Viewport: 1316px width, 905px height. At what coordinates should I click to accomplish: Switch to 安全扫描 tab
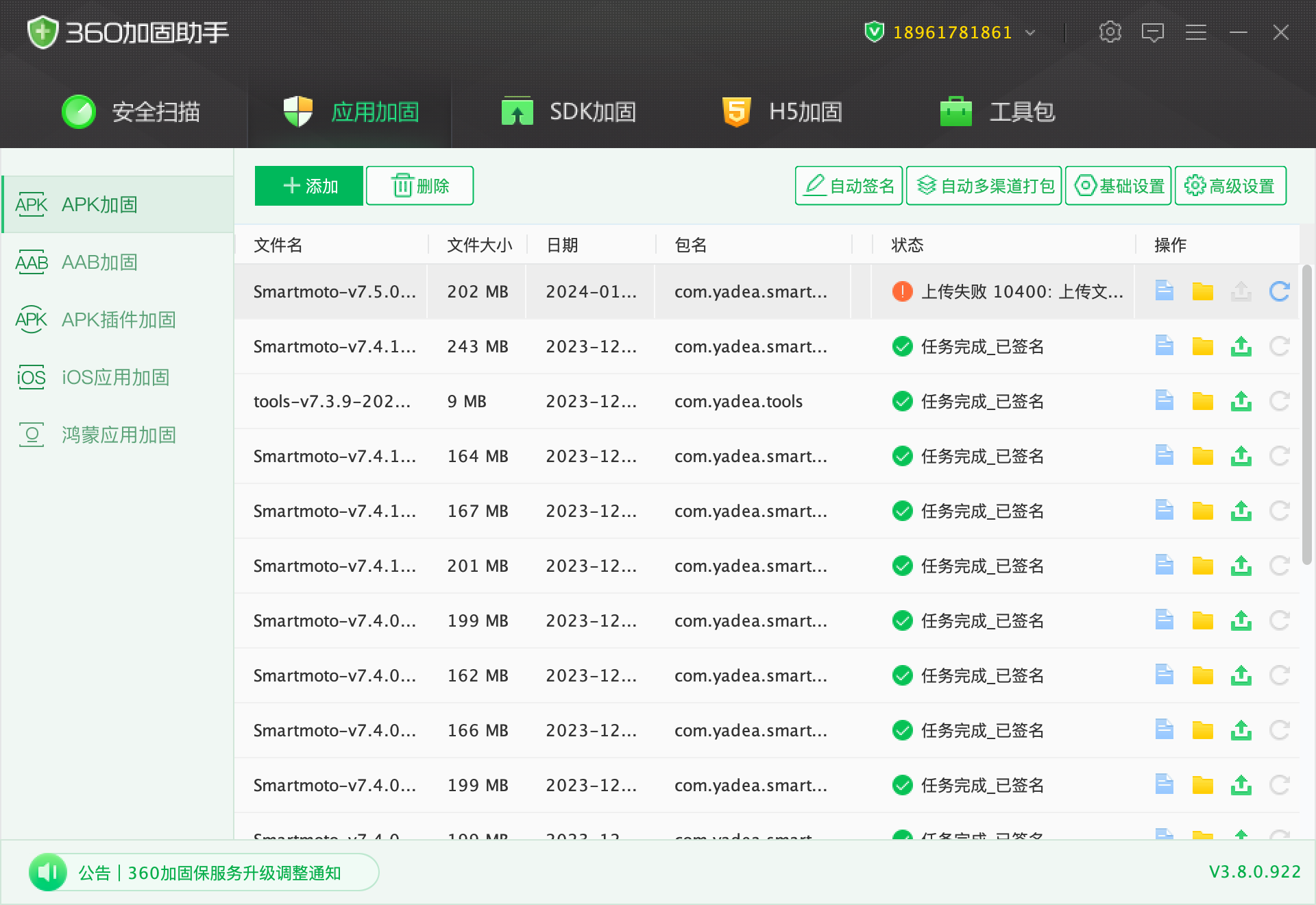130,112
